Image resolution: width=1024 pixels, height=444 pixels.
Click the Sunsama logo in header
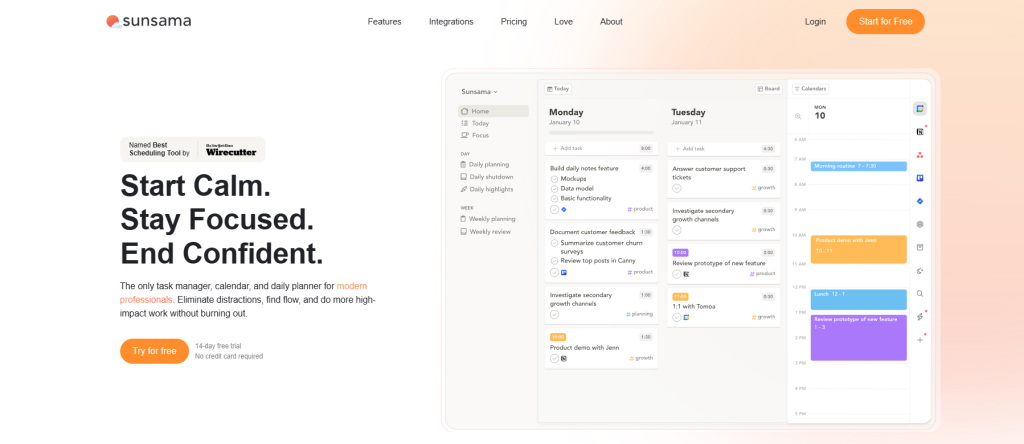[x=149, y=21]
